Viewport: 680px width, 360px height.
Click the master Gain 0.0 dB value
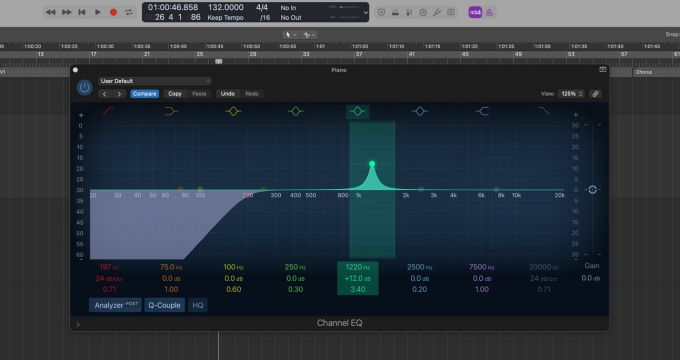(592, 278)
